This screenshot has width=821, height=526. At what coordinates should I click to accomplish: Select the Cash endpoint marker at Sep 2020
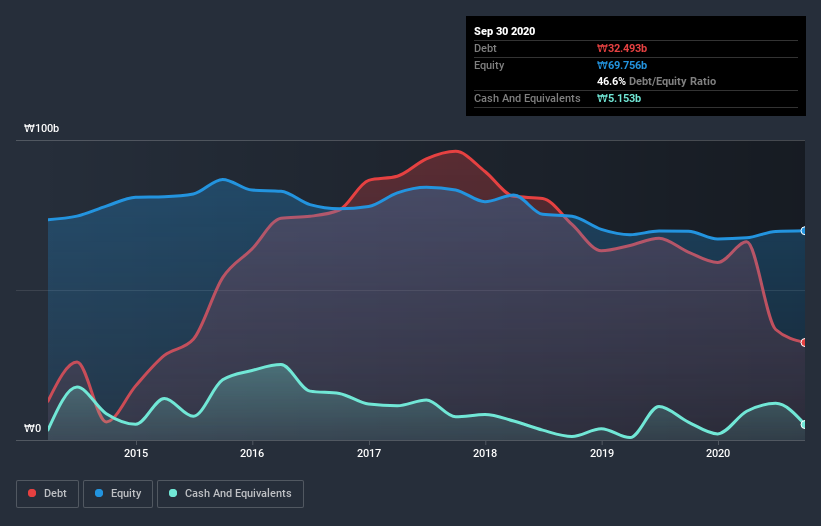click(803, 424)
